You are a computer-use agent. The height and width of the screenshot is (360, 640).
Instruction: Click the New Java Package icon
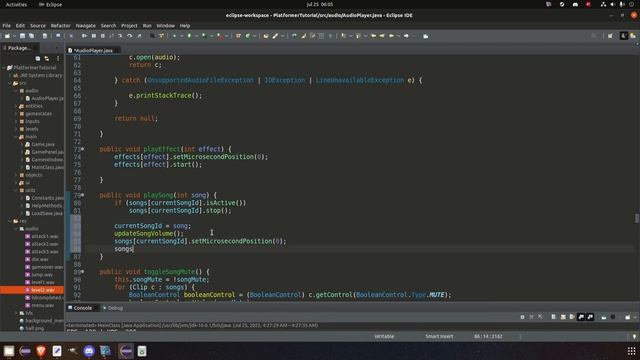(238, 36)
